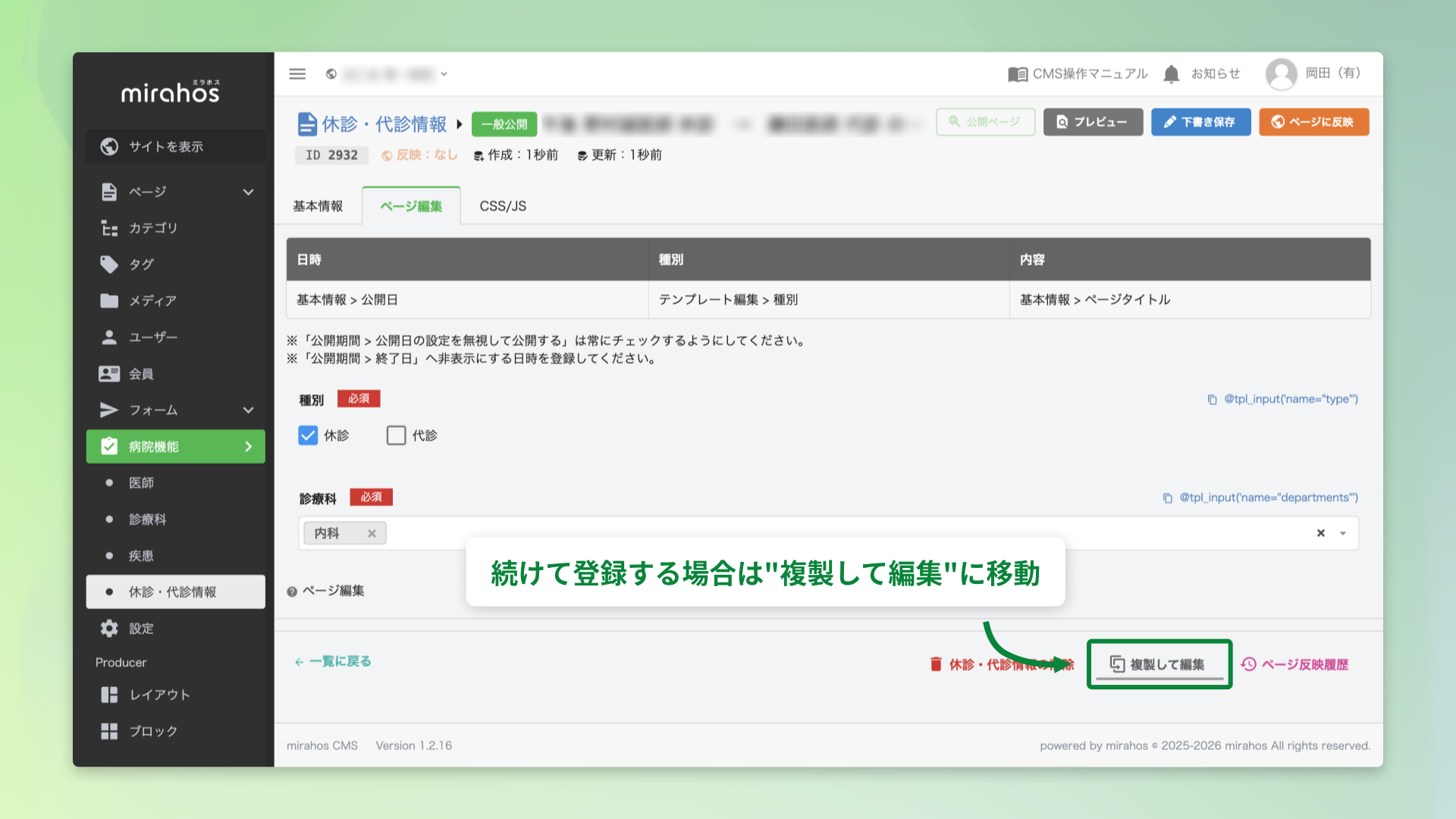Click the ID 2932 badge
The height and width of the screenshot is (819, 1456).
331,155
